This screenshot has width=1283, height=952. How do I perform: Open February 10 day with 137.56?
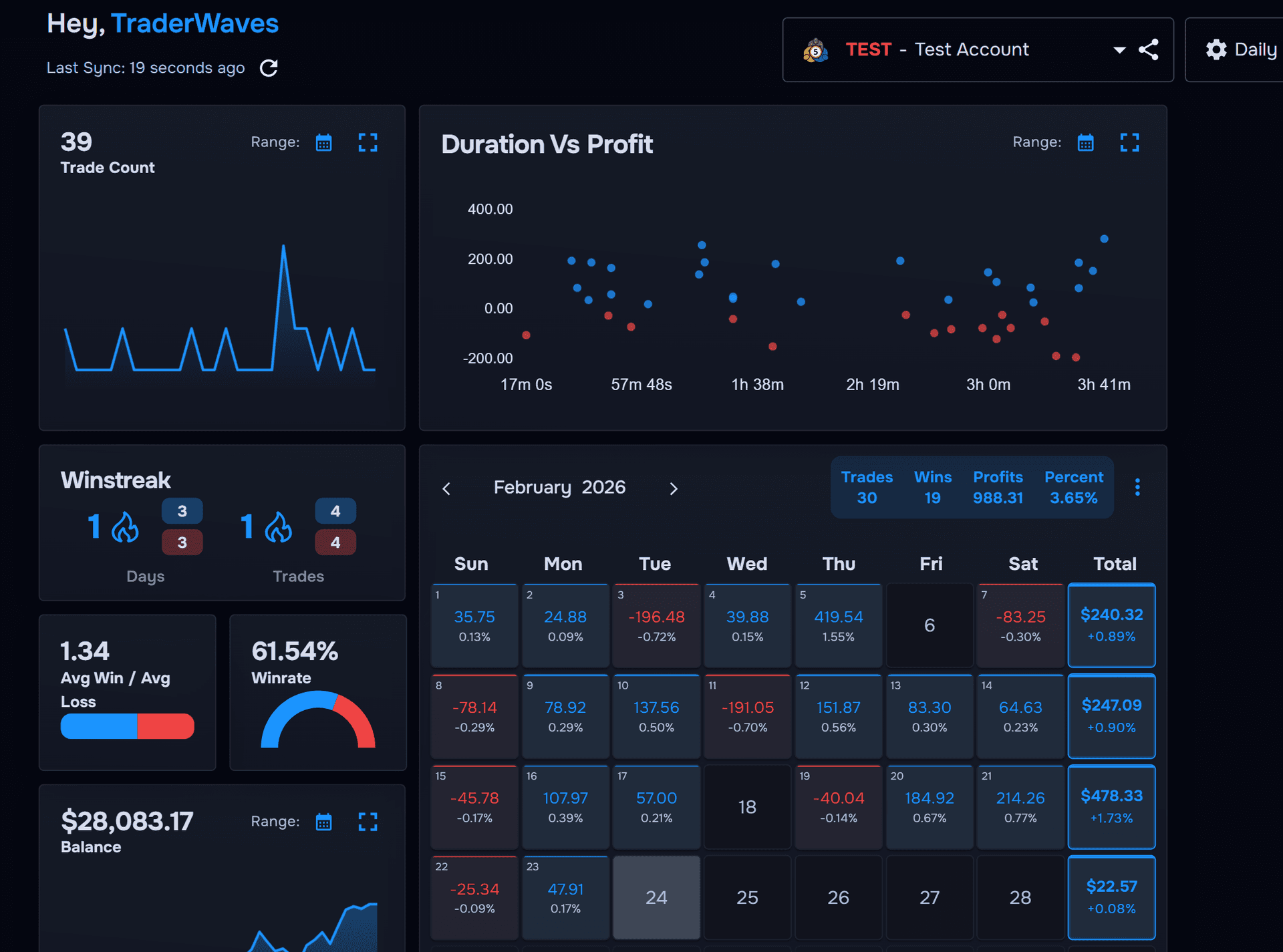click(x=656, y=716)
